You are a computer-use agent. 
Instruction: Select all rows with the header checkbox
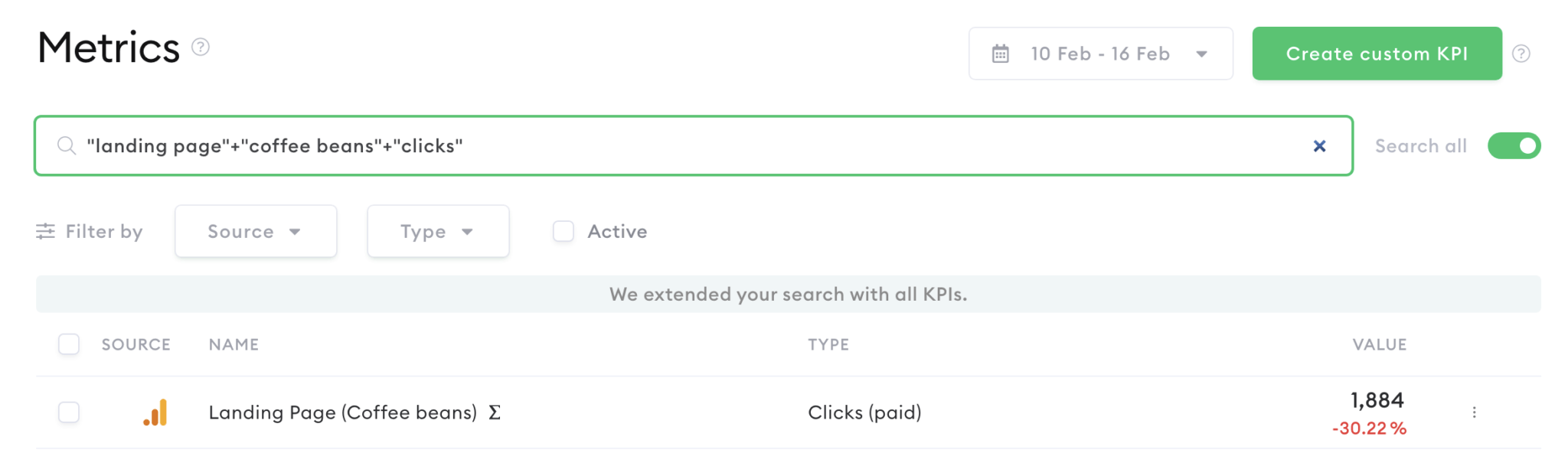[x=68, y=345]
